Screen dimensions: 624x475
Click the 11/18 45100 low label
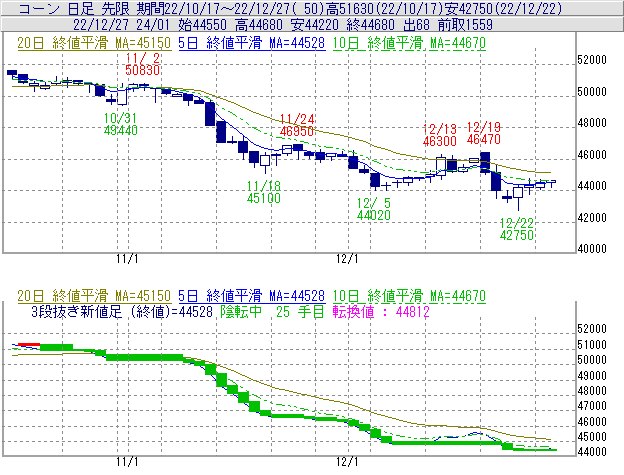tap(264, 192)
